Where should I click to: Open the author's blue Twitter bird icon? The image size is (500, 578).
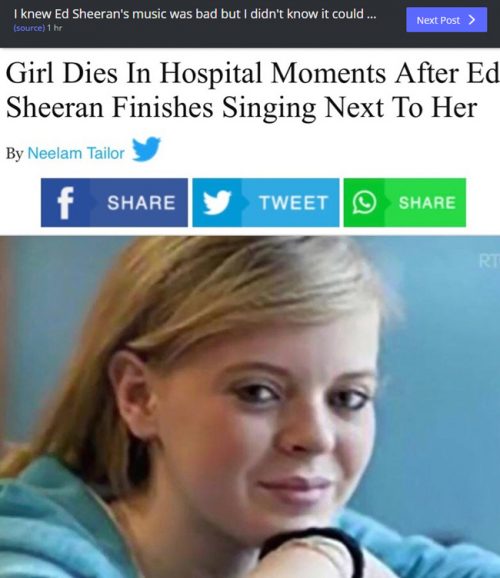tap(146, 149)
